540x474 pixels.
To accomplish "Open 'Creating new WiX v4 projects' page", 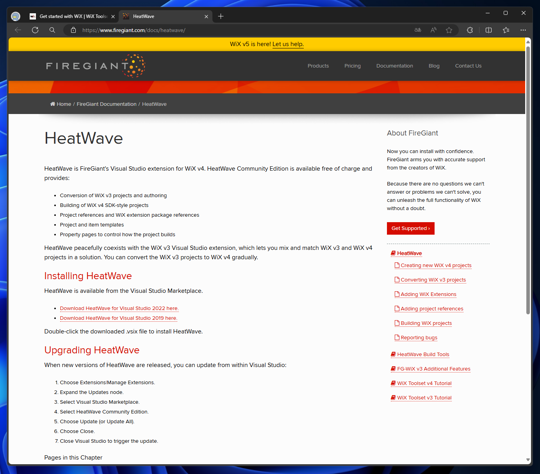I will coord(433,265).
